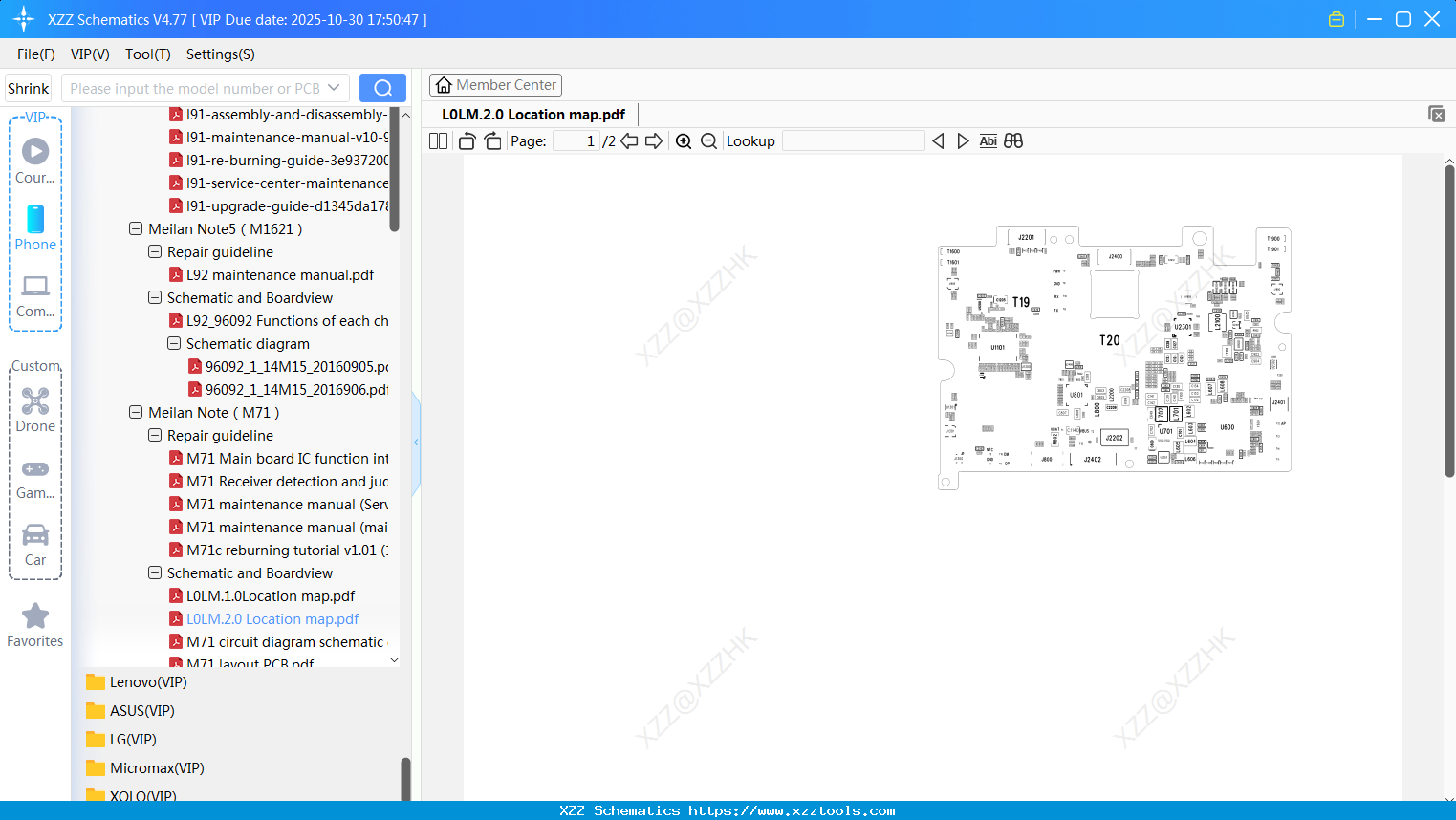
Task: Select the Courses play icon in VIP sidebar
Action: click(x=35, y=151)
